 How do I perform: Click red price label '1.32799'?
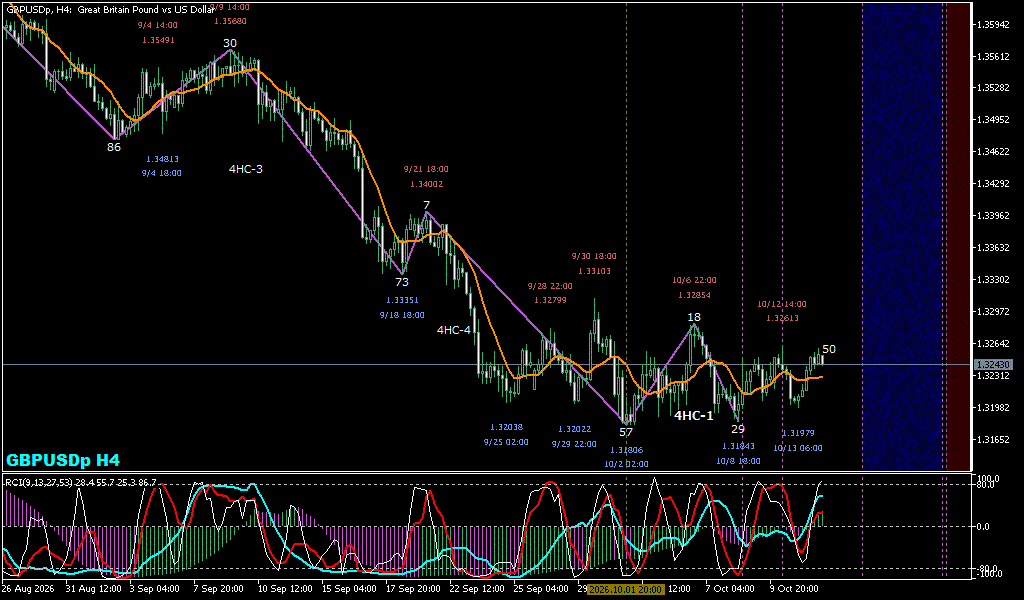tap(551, 300)
